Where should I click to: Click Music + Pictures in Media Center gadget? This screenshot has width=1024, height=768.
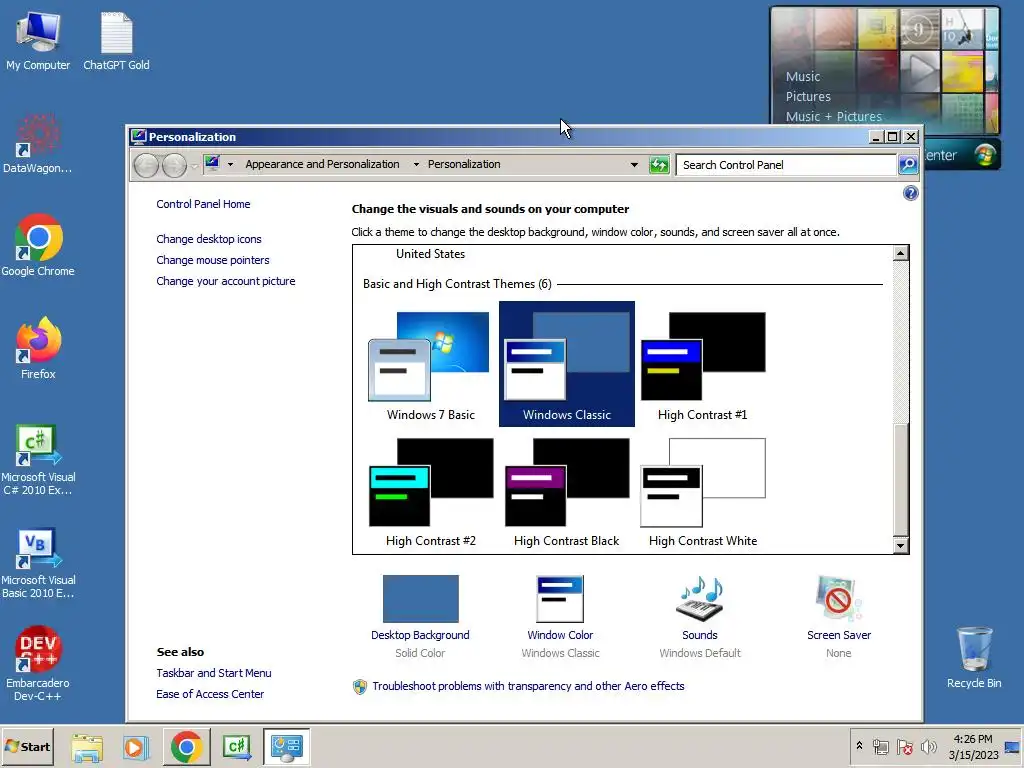coord(833,116)
